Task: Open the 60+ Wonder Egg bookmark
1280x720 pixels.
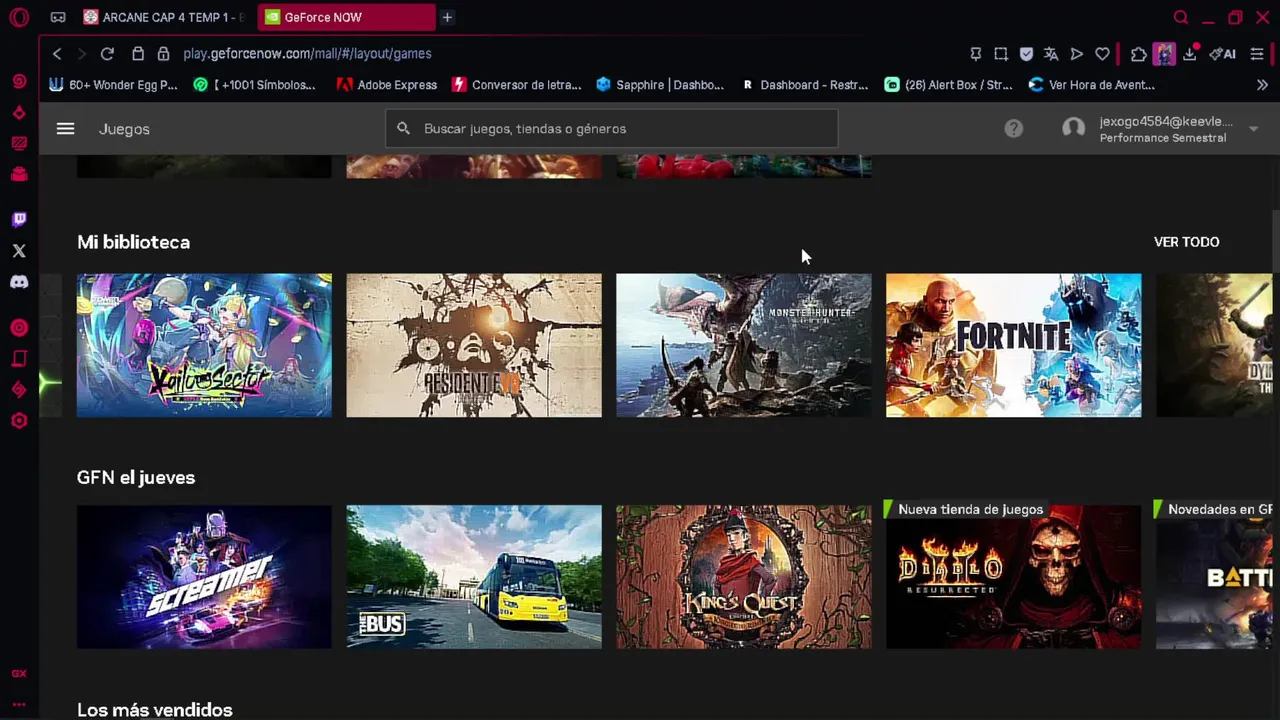Action: (x=114, y=85)
